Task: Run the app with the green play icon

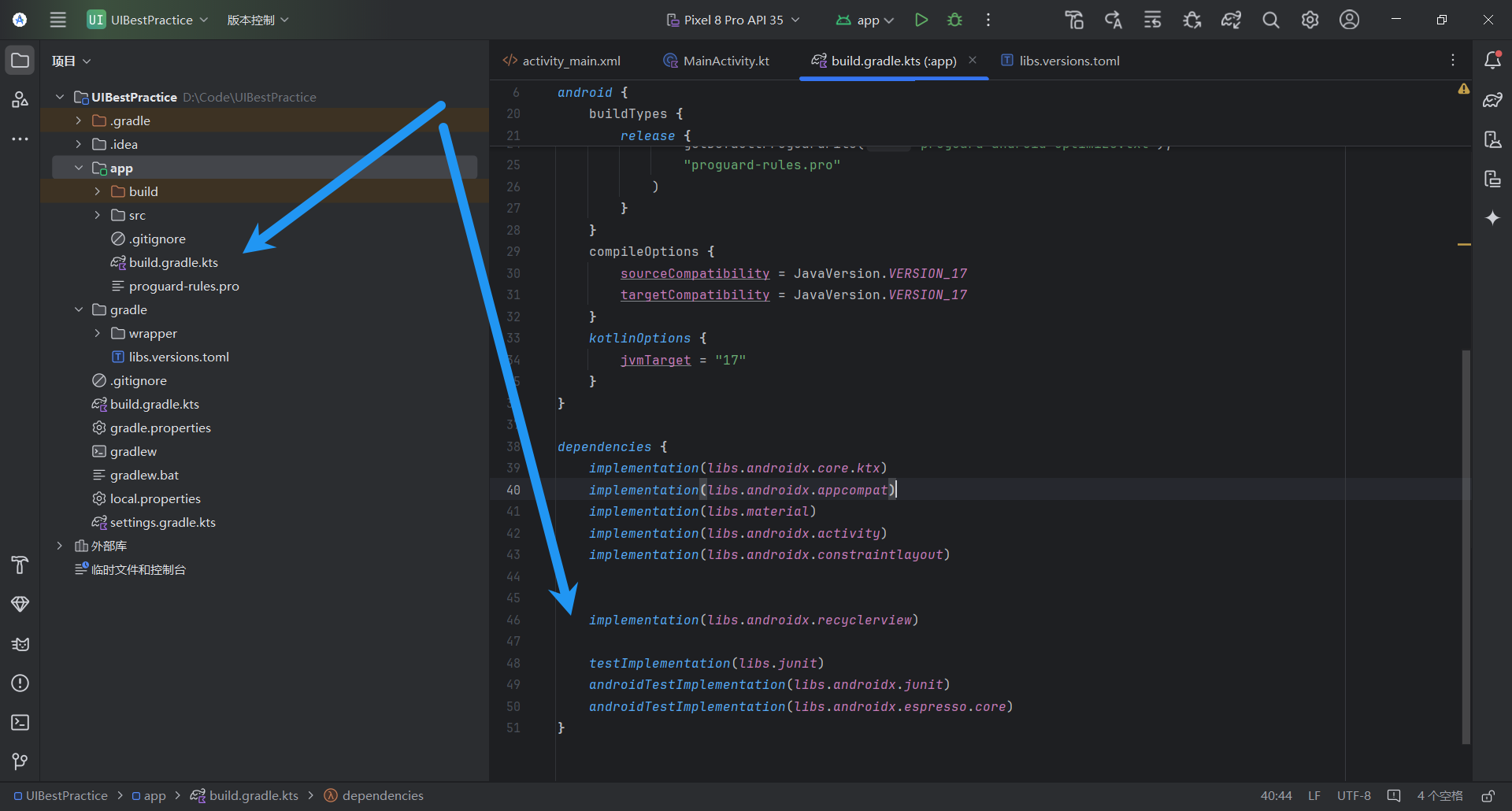Action: 921,20
